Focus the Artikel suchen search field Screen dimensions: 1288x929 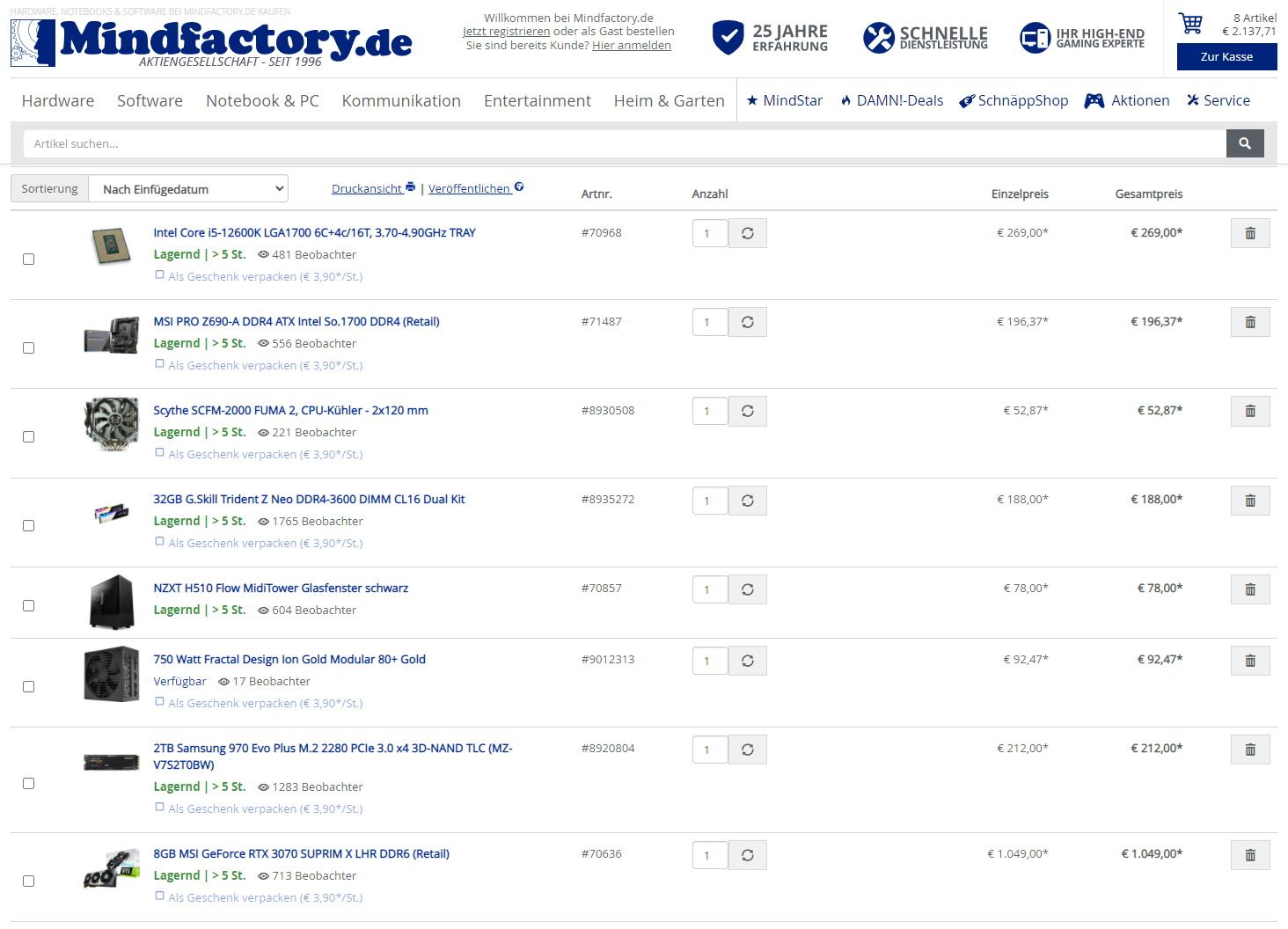click(x=625, y=143)
